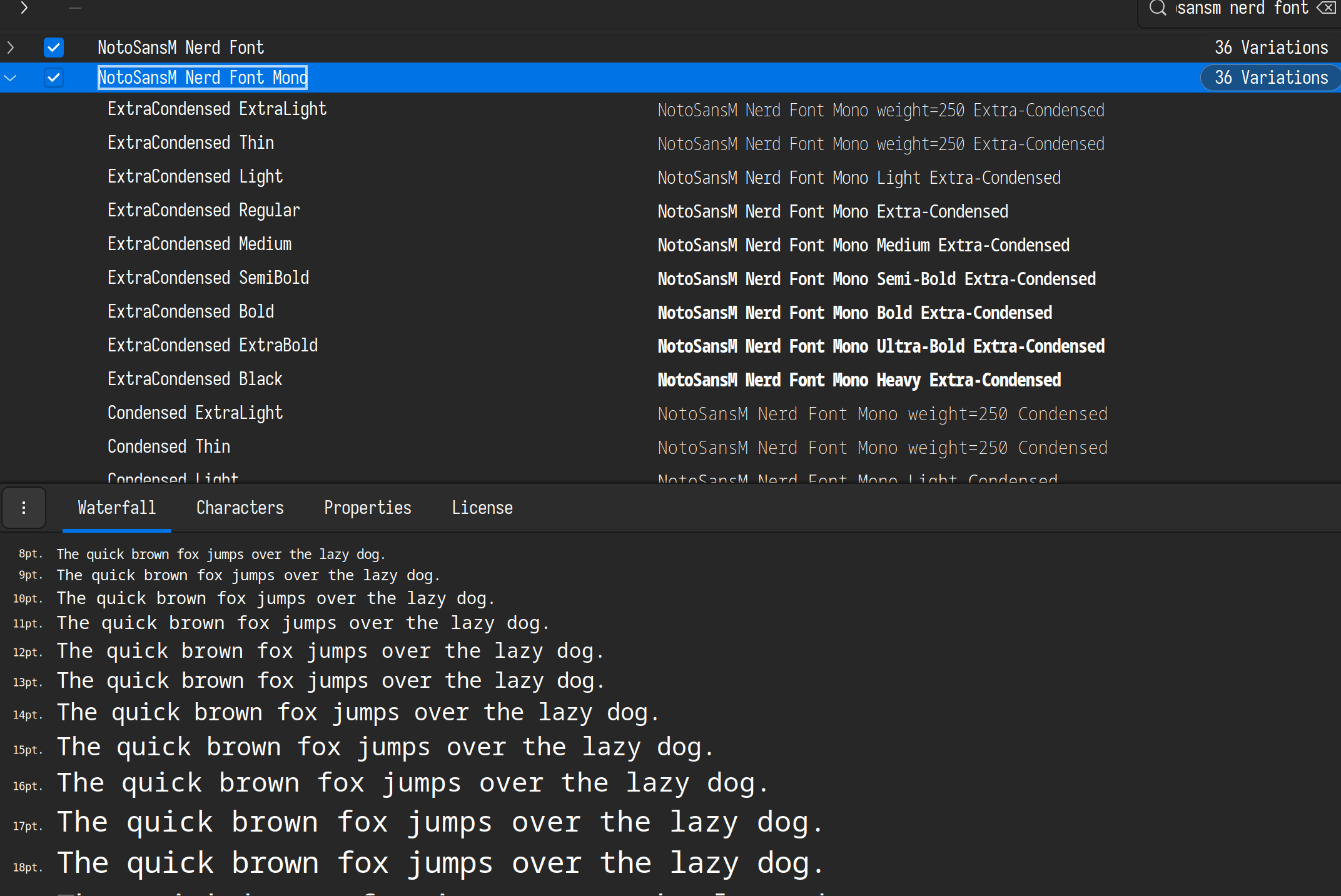Uncheck NotoSansM Nerd Font Mono family
This screenshot has height=896, width=1341.
[54, 78]
